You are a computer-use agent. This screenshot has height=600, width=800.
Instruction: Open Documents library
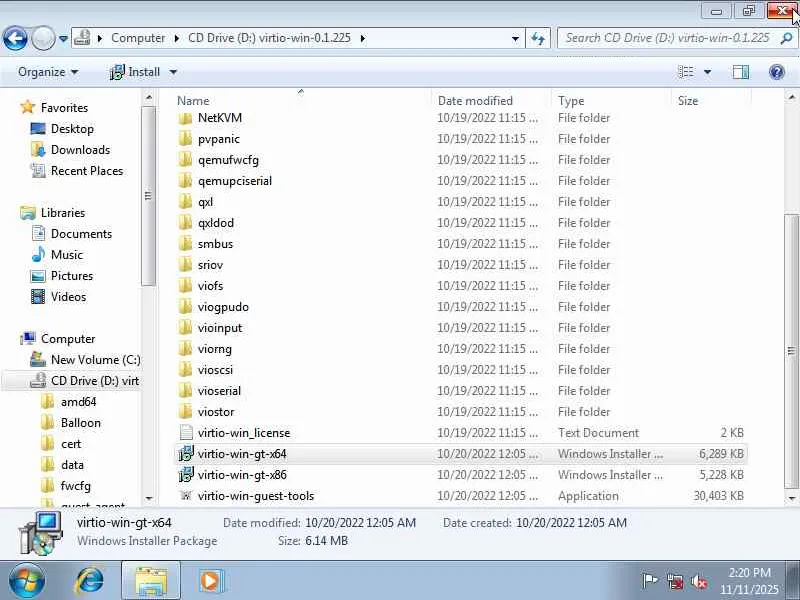81,233
